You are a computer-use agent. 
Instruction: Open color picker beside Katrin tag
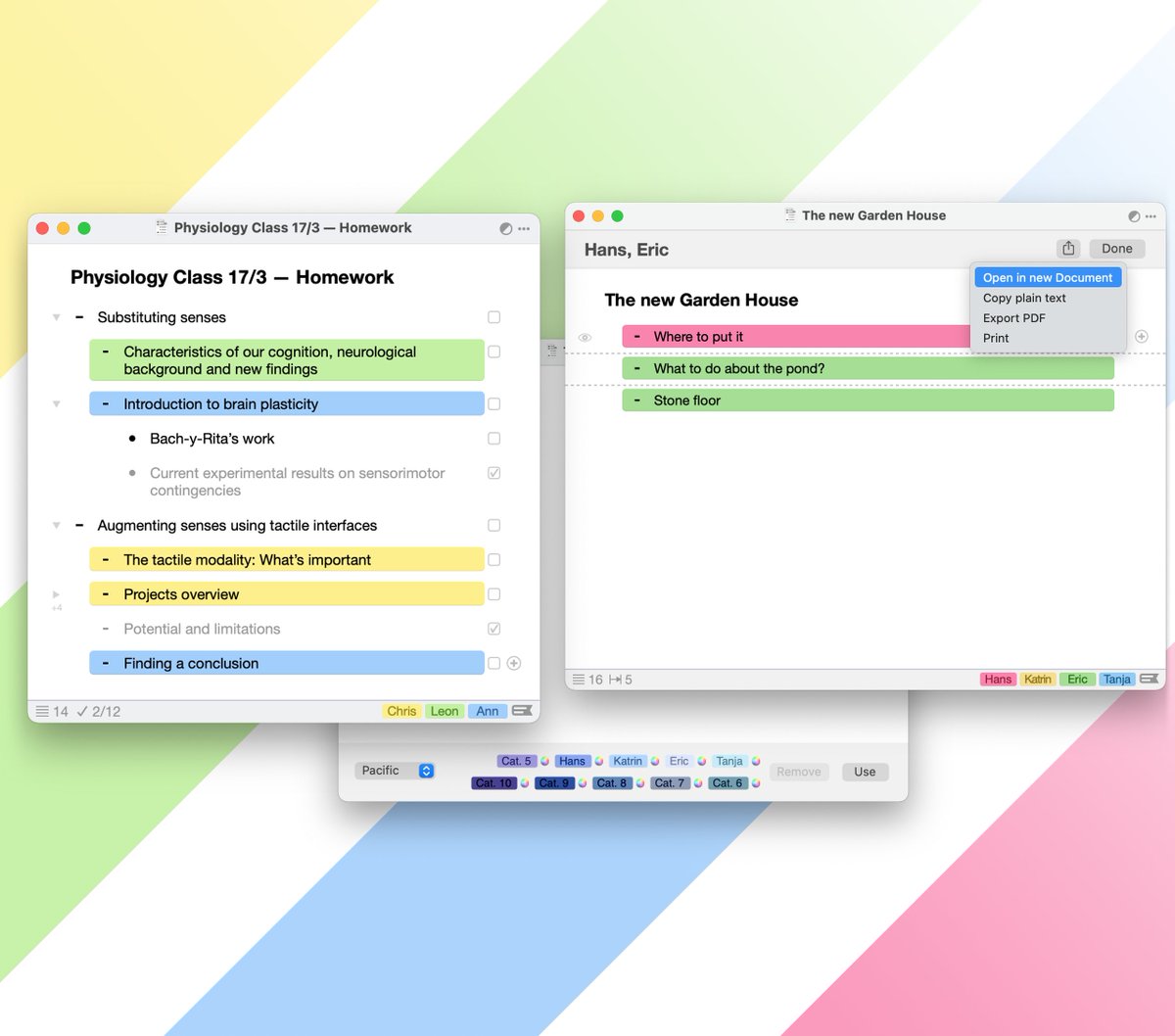click(655, 761)
